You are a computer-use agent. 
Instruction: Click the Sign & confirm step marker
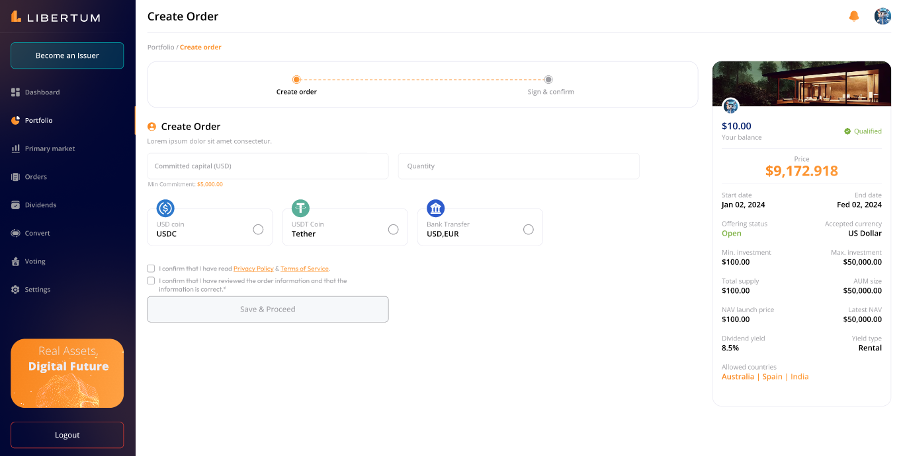[x=548, y=79]
